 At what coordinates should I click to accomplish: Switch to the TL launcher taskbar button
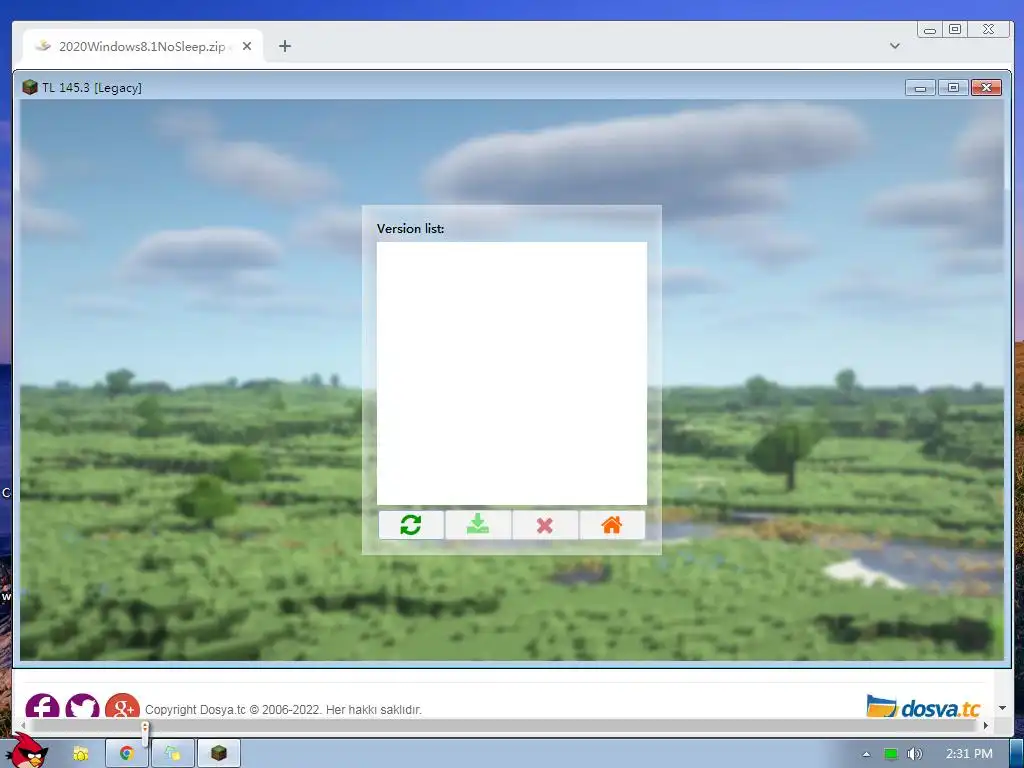point(219,754)
